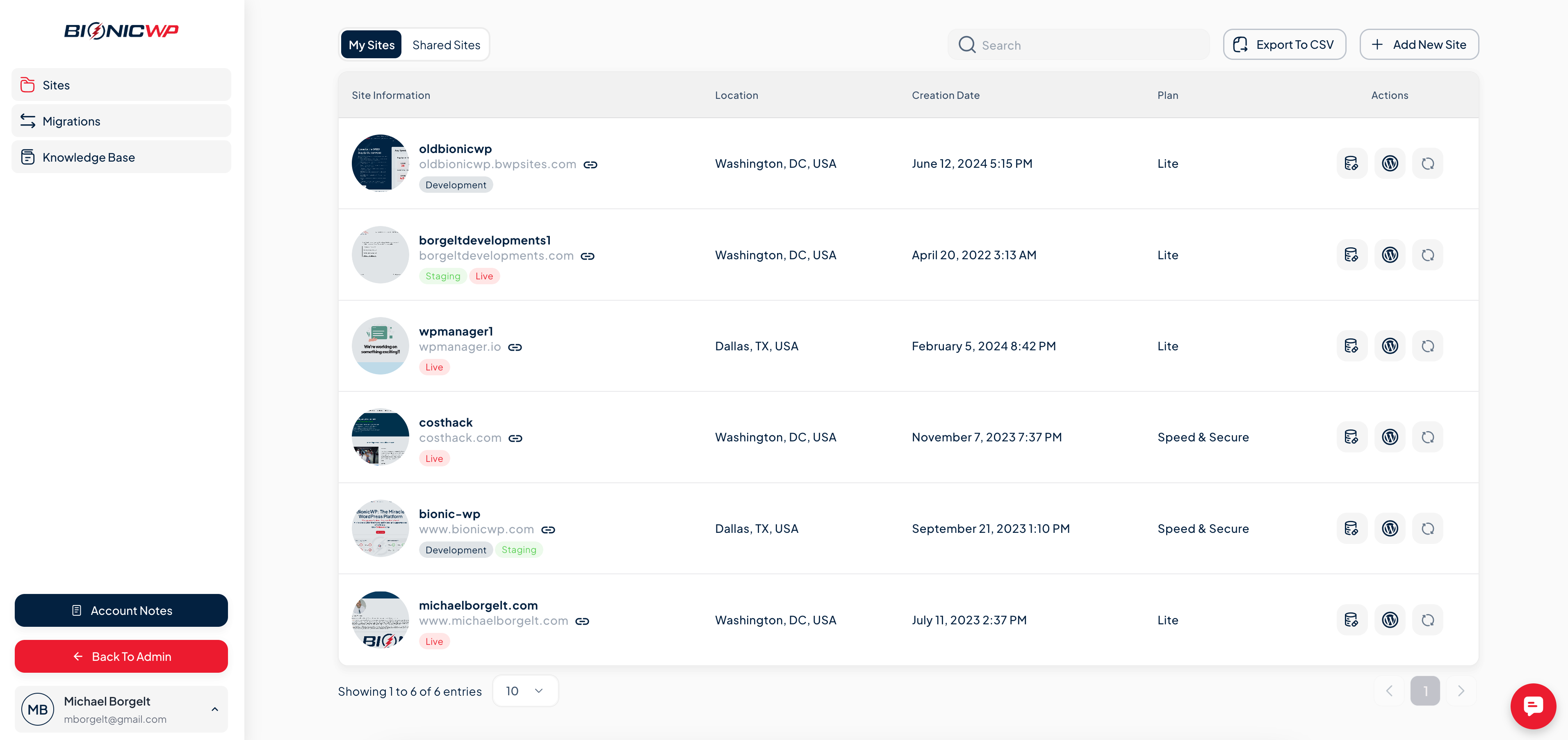This screenshot has width=1568, height=740.
Task: Click the Live tag on costhack
Action: (x=434, y=458)
